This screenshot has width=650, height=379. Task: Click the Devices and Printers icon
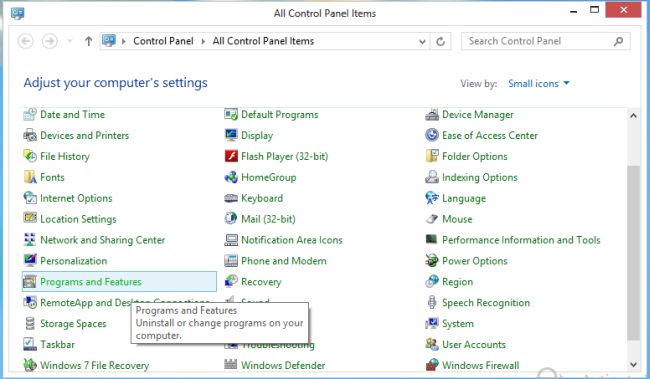30,135
